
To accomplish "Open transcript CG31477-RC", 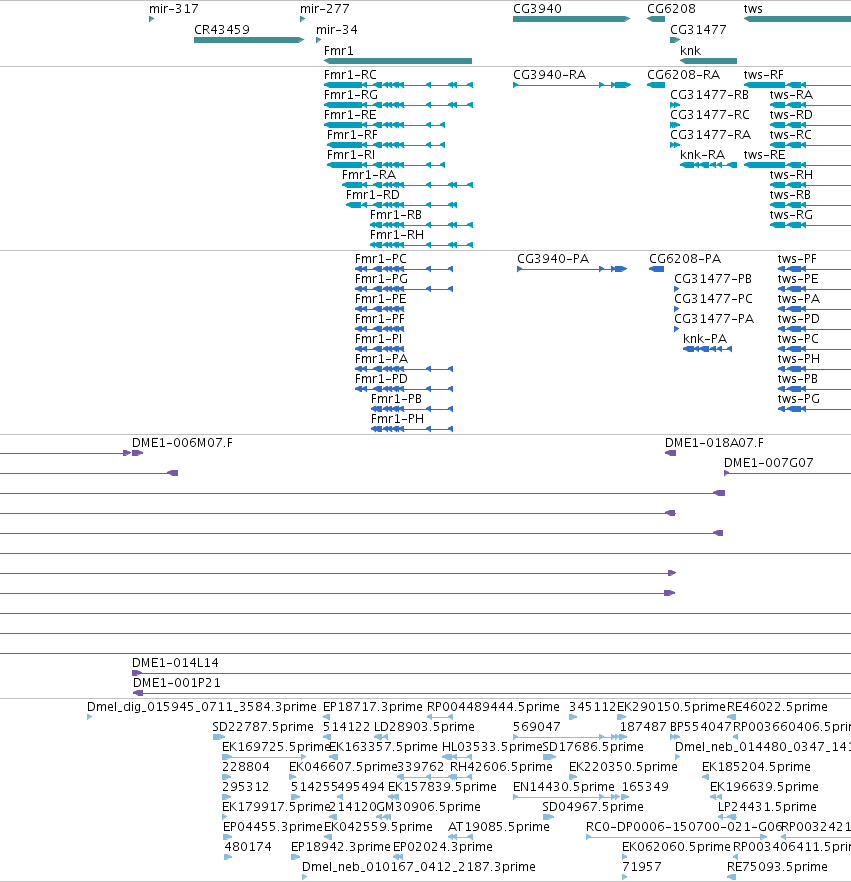I will coord(709,115).
